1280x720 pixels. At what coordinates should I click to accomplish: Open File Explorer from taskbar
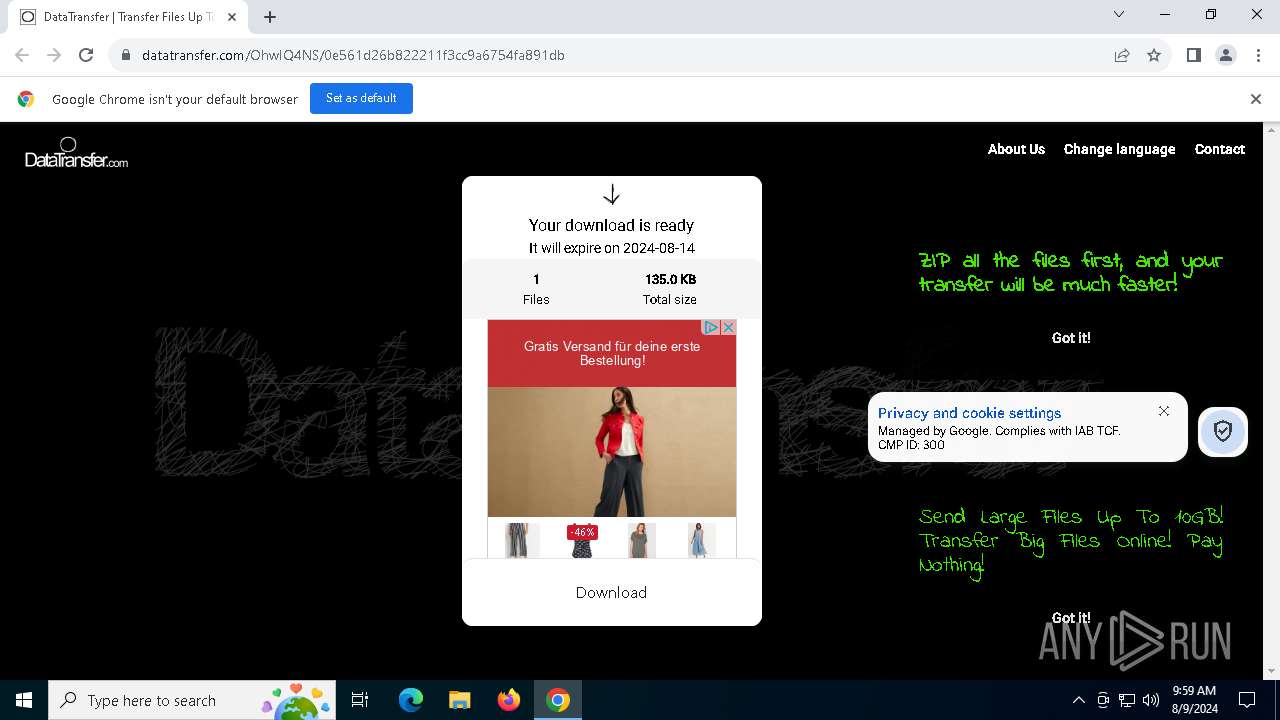click(x=460, y=700)
